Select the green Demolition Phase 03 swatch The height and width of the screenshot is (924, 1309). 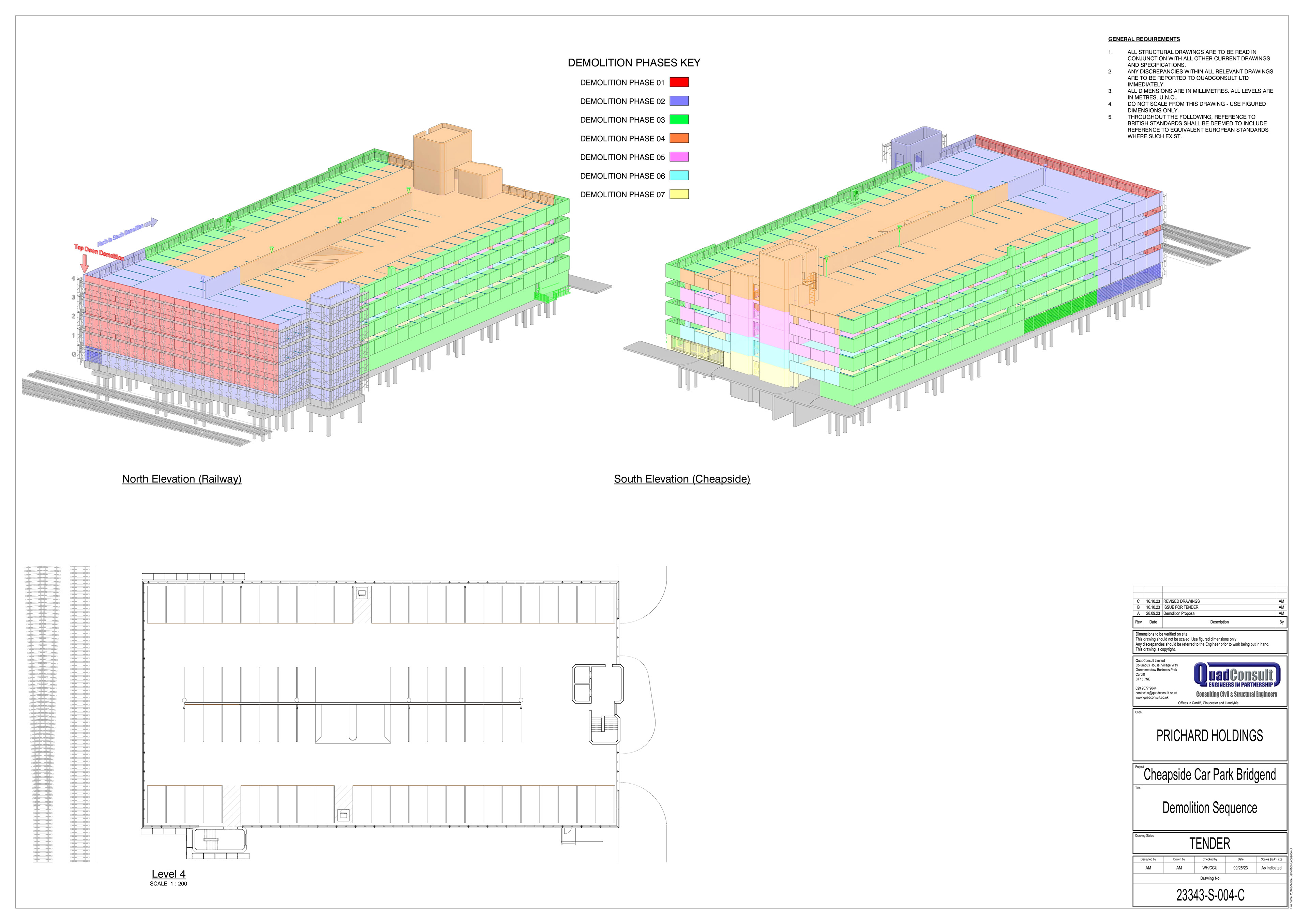click(678, 120)
